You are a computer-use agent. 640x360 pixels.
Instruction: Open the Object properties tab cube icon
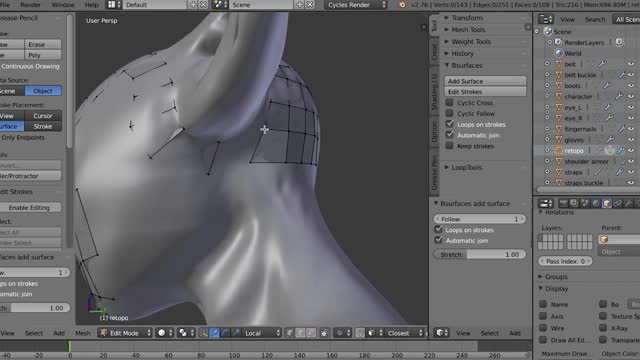pyautogui.click(x=607, y=203)
